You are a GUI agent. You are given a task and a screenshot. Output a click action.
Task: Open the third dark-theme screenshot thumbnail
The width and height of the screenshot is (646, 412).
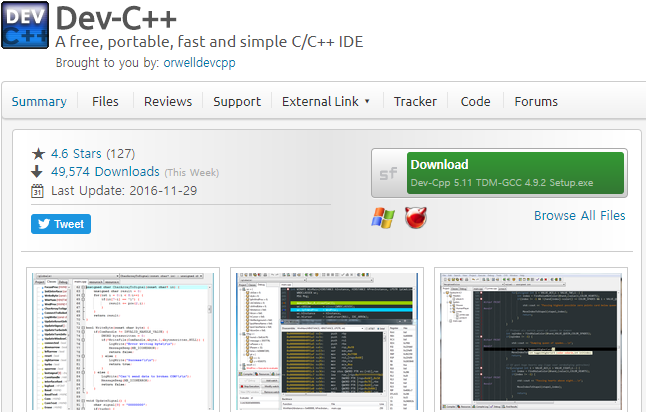(531, 340)
